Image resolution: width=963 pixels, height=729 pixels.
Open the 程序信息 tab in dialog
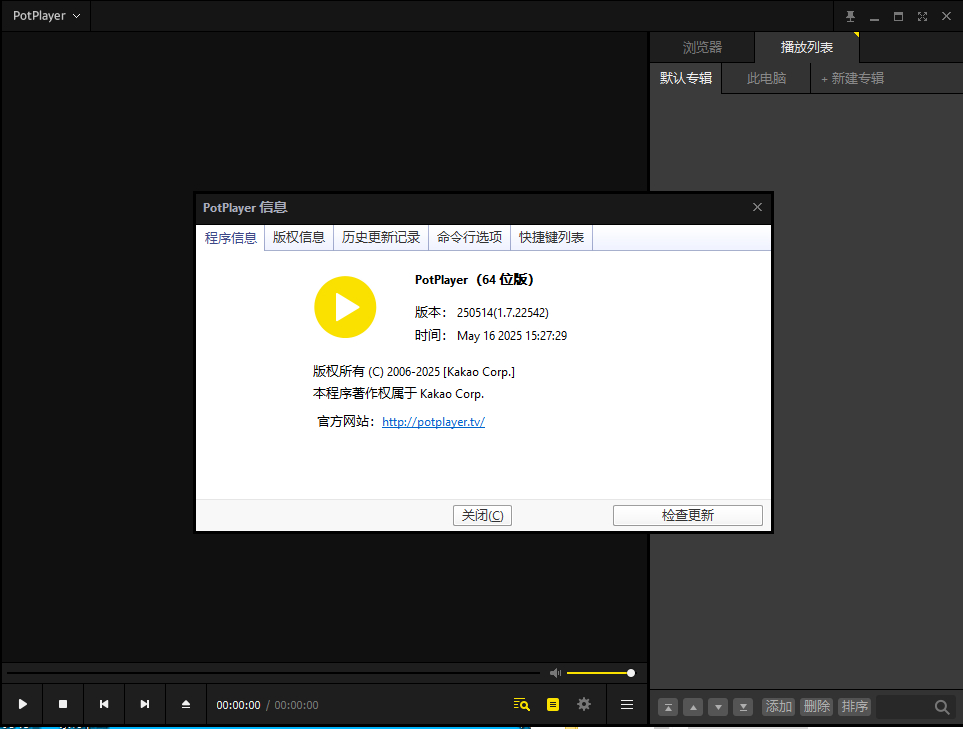[x=230, y=238]
